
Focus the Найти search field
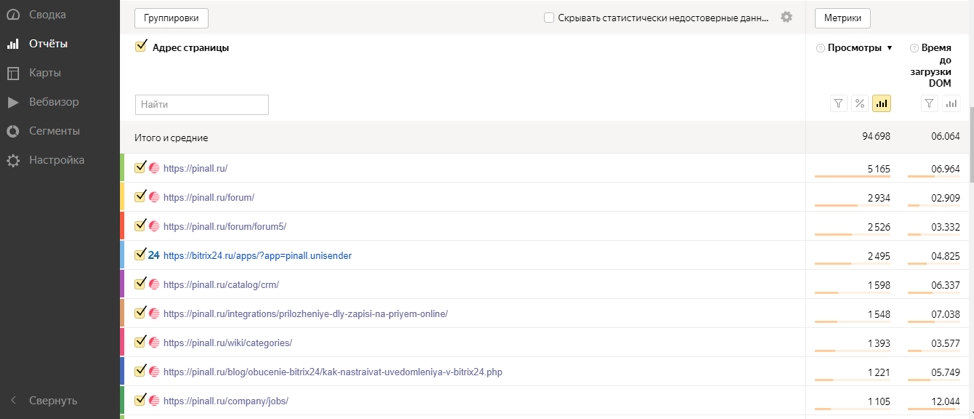(202, 104)
